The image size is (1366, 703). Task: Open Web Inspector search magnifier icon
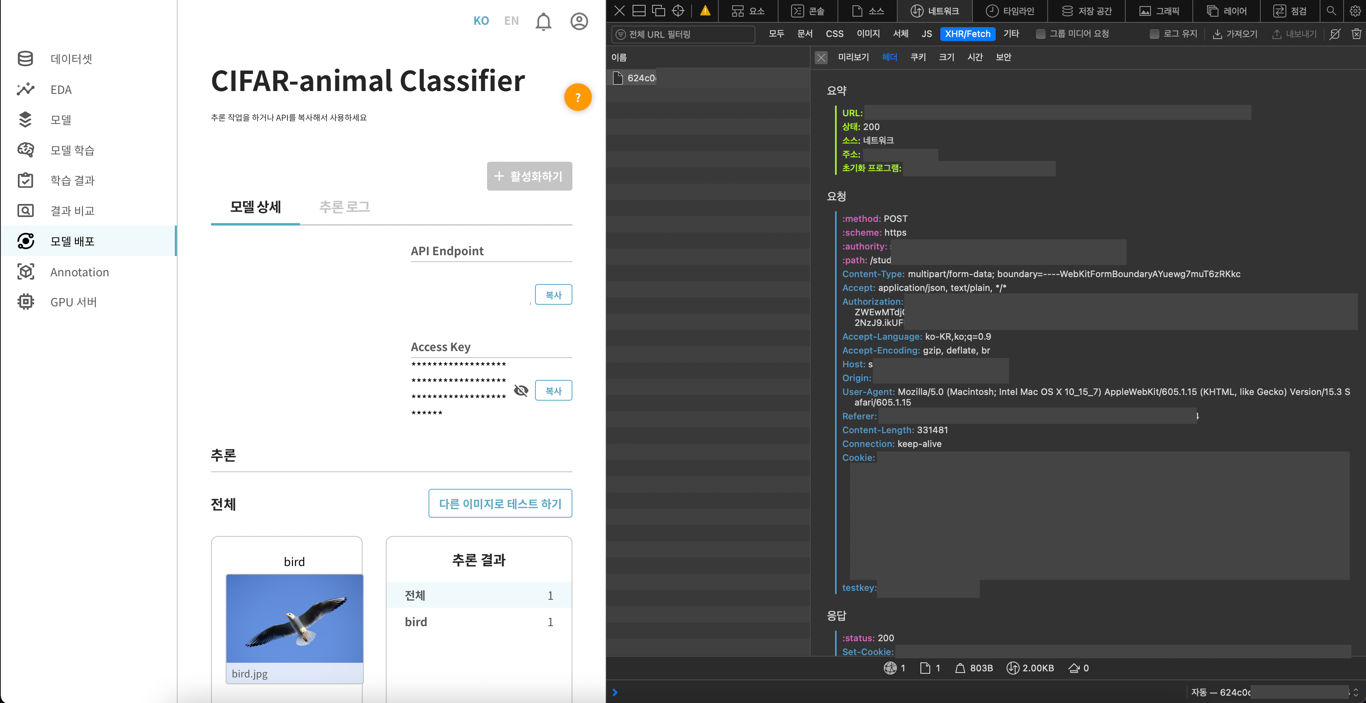[1331, 10]
